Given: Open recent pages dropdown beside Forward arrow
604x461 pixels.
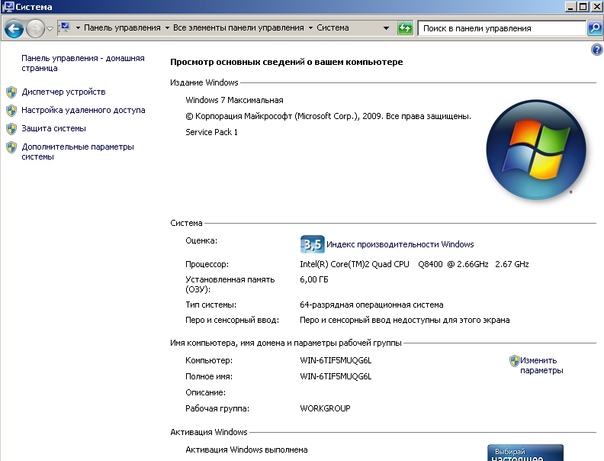Looking at the screenshot, I should pyautogui.click(x=50, y=28).
